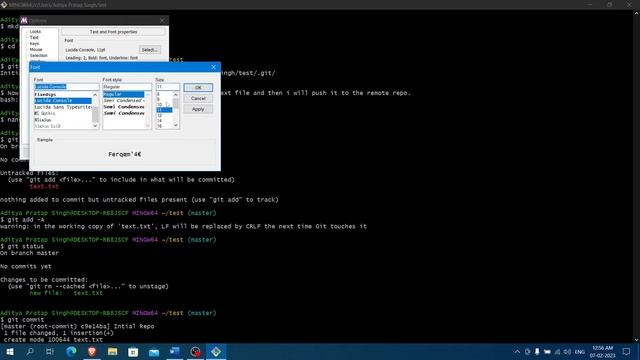Image resolution: width=640 pixels, height=360 pixels.
Task: Open Microsoft Store from the taskbar
Action: click(133, 351)
